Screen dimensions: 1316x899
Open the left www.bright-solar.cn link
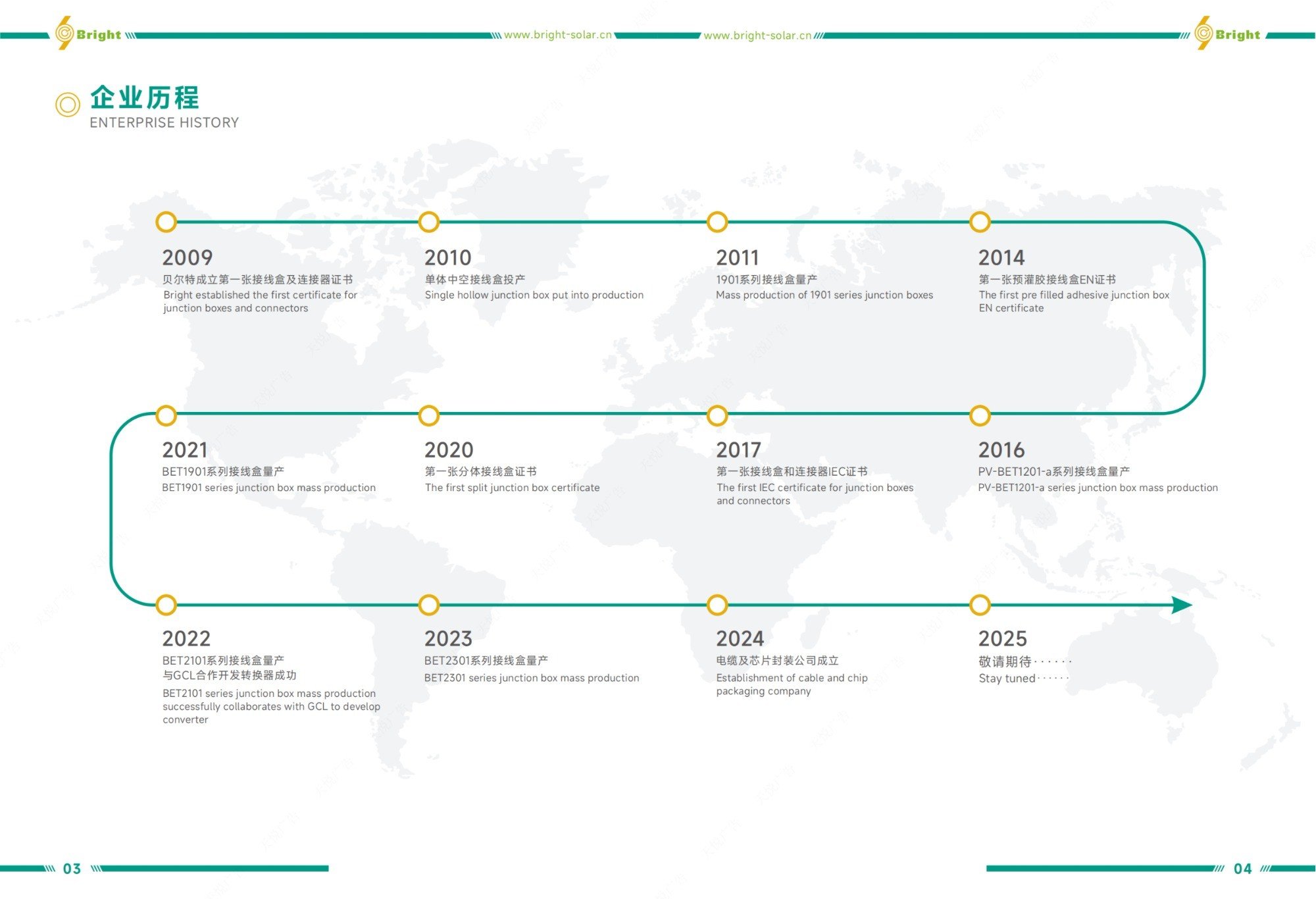coord(558,35)
